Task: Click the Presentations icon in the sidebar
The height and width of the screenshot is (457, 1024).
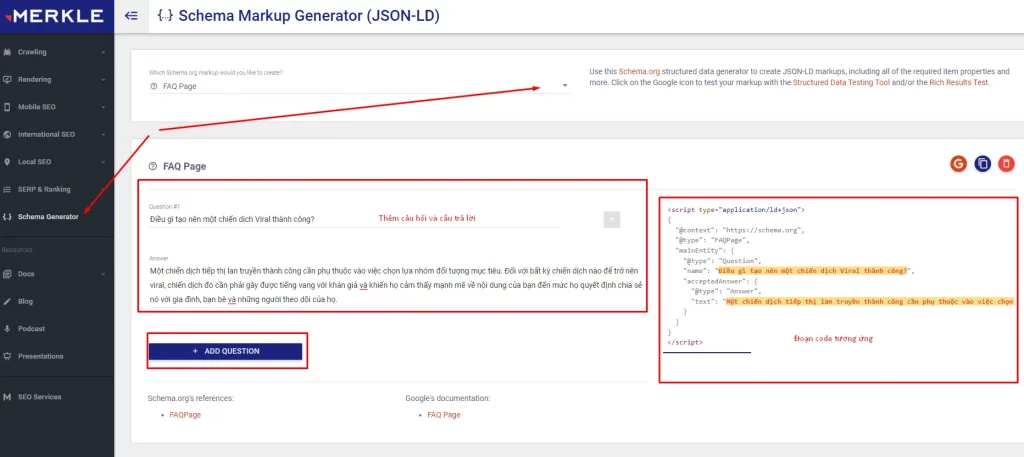Action: (x=7, y=356)
